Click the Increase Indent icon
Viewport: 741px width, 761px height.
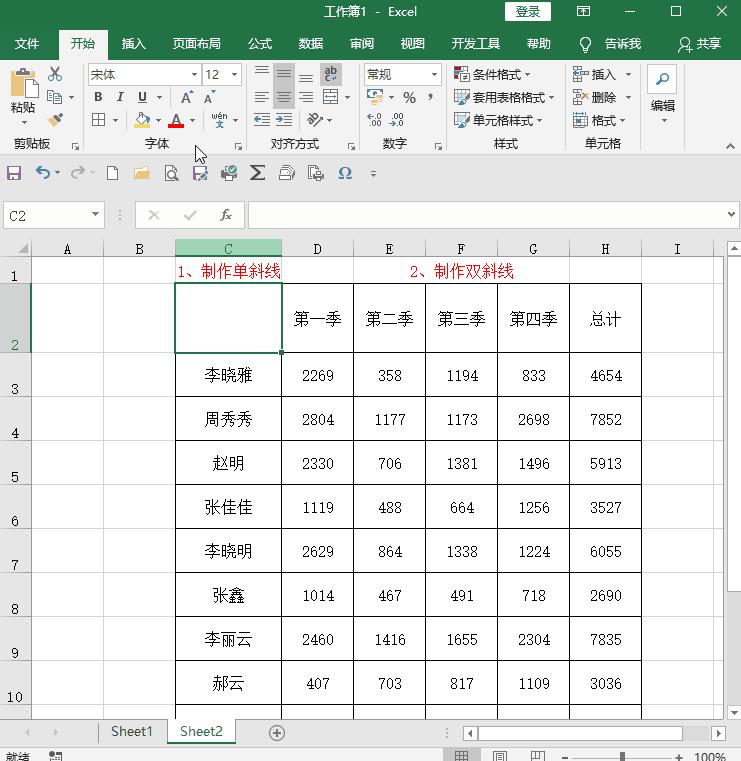click(x=284, y=119)
